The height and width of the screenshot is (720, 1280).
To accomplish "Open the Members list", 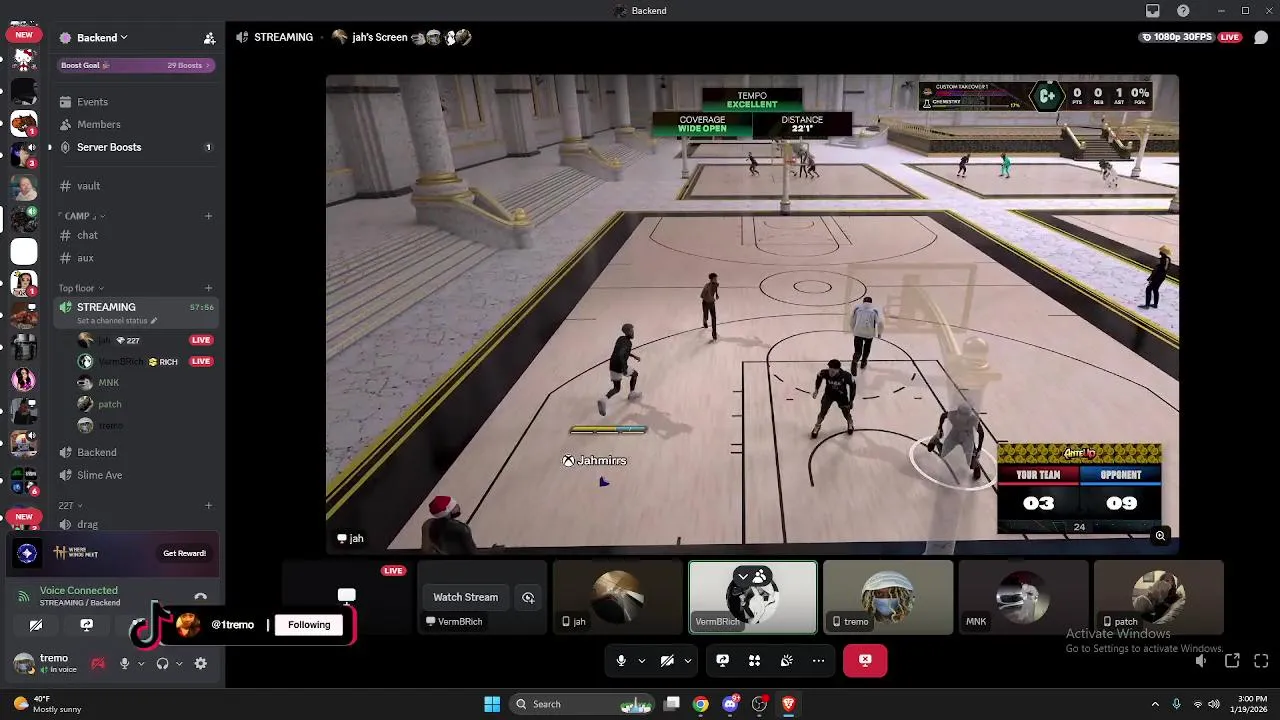I will click(x=135, y=124).
